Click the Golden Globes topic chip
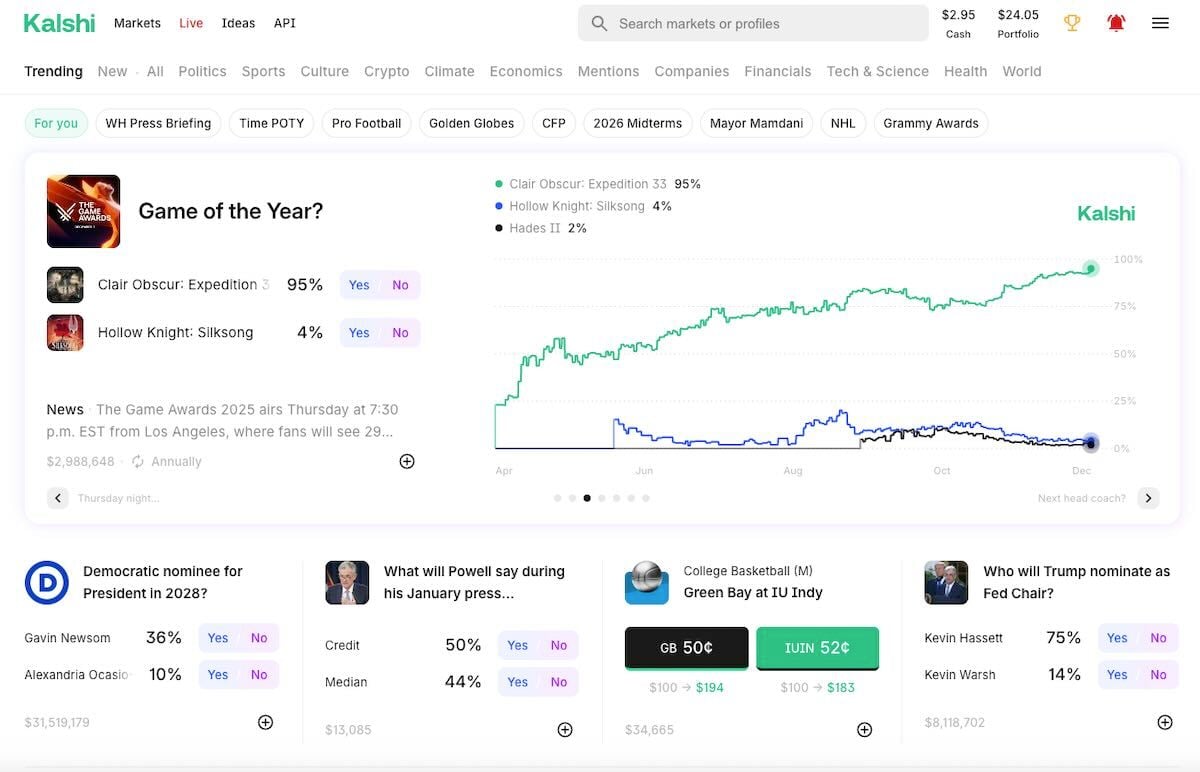This screenshot has width=1200, height=772. (471, 123)
